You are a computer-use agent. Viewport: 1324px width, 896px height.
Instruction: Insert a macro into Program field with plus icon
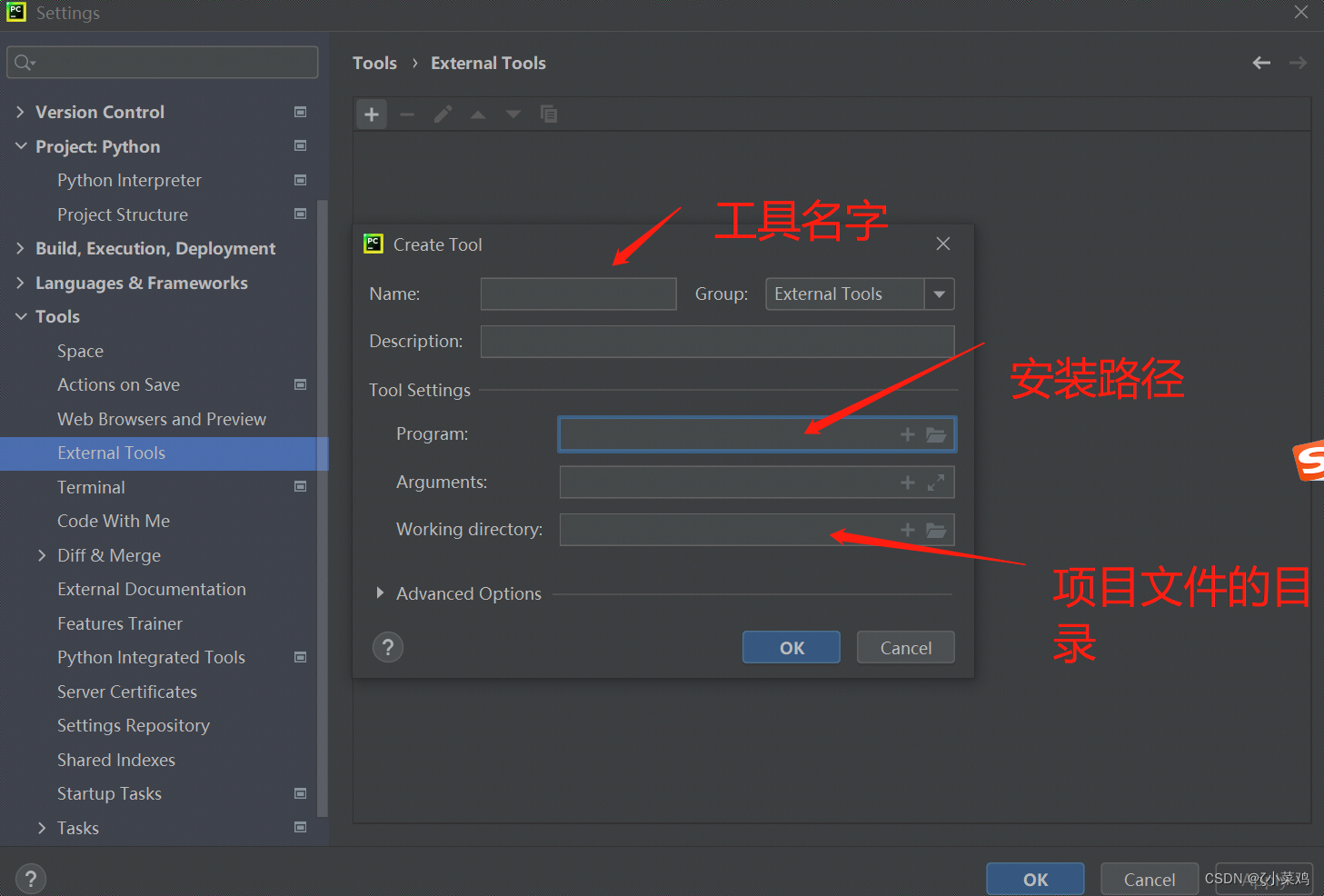[x=907, y=434]
